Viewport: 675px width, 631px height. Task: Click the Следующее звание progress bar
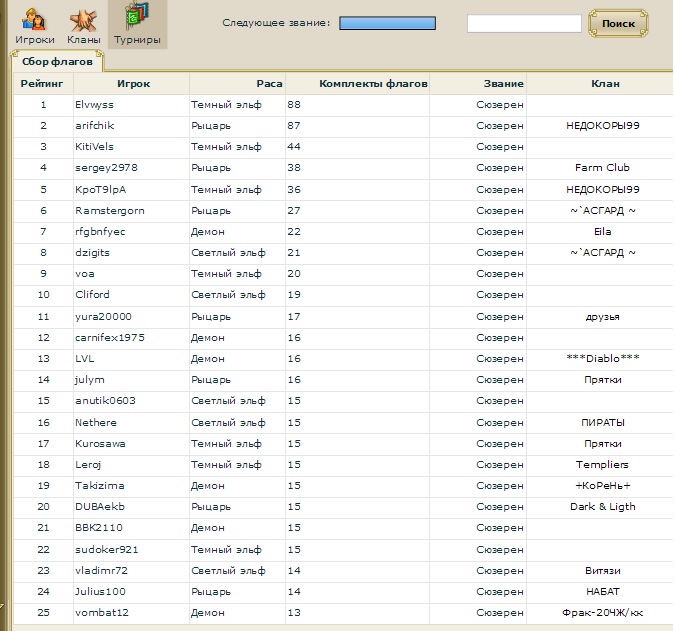(x=387, y=23)
